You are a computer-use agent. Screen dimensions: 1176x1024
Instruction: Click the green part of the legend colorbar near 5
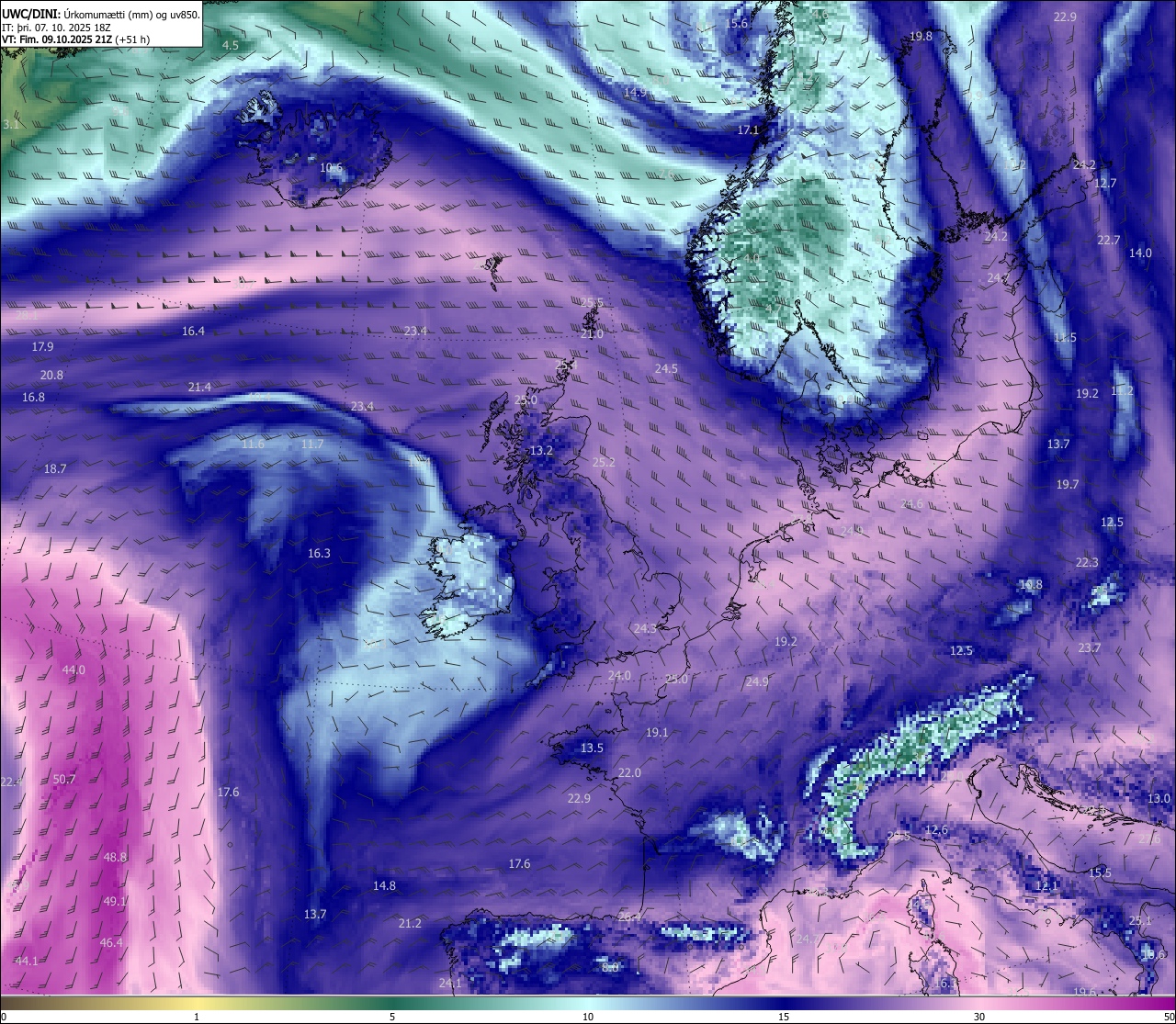pyautogui.click(x=392, y=1002)
